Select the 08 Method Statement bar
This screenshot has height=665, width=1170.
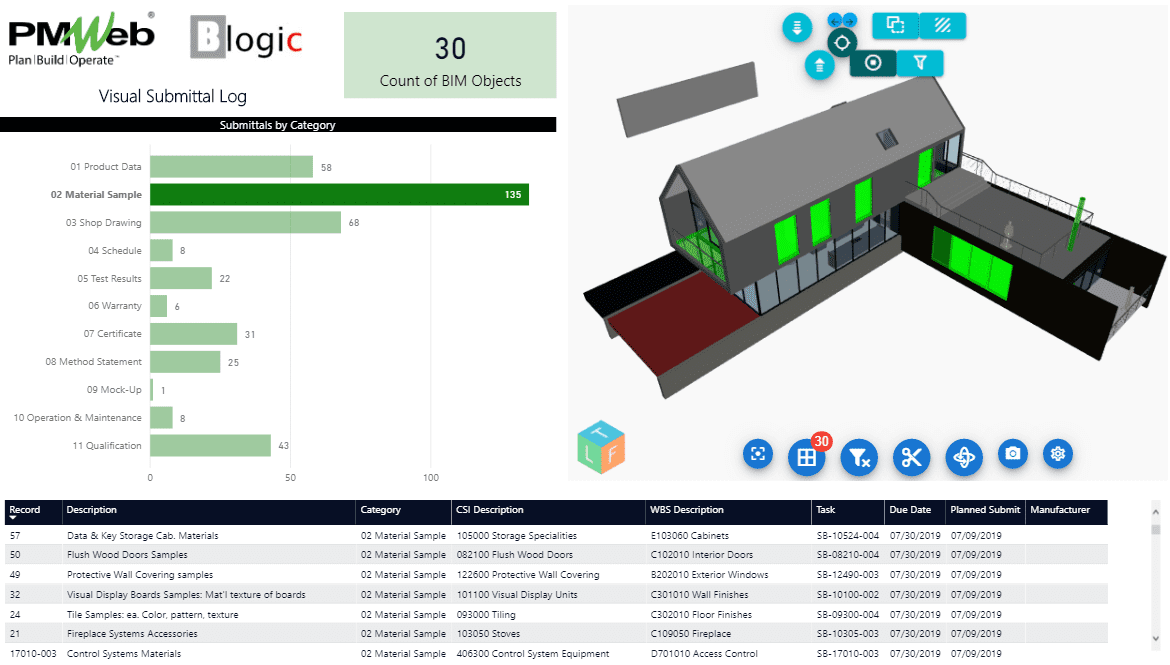185,362
